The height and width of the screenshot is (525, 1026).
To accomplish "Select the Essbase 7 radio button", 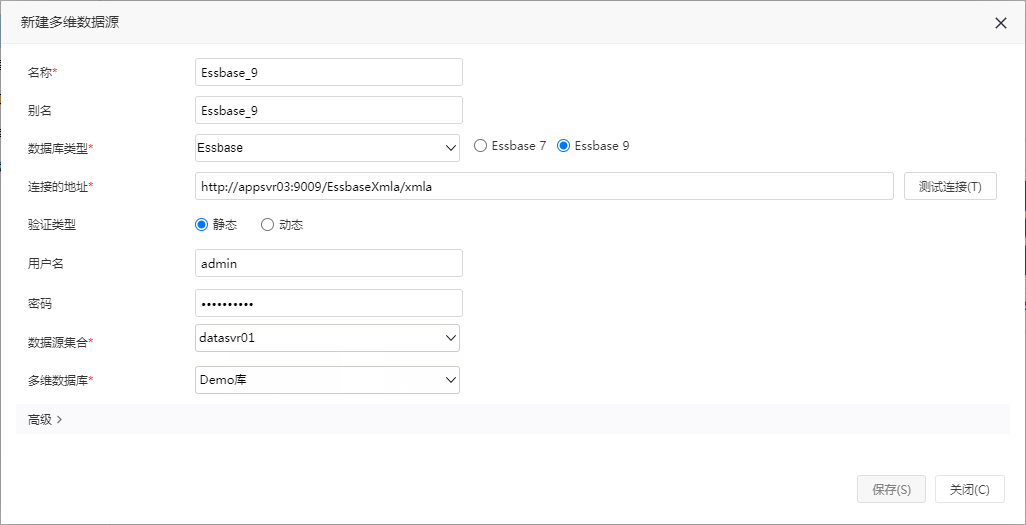I will [480, 146].
